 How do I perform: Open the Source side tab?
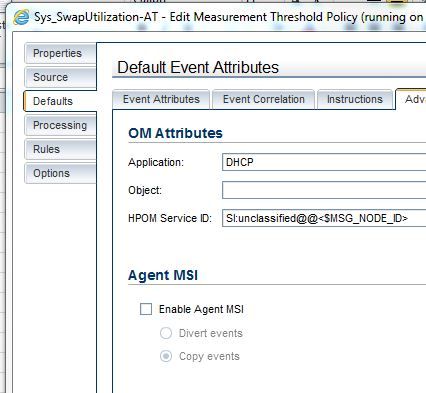click(60, 77)
